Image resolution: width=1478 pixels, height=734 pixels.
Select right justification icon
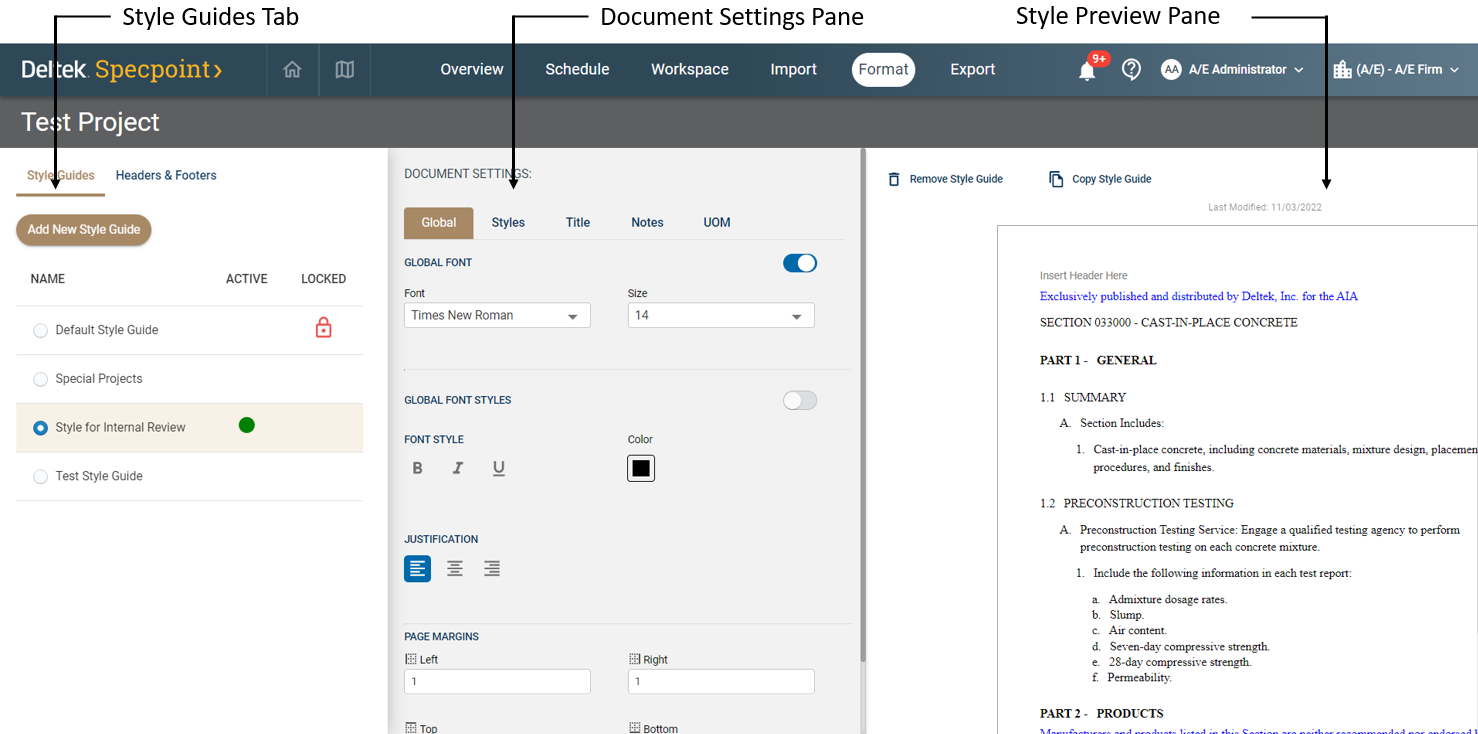(492, 569)
